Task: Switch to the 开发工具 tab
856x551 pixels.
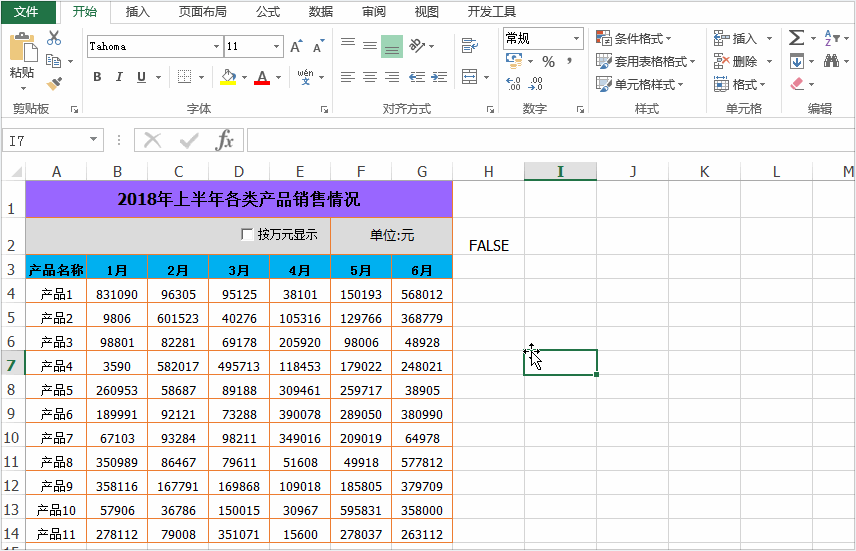Action: [491, 11]
